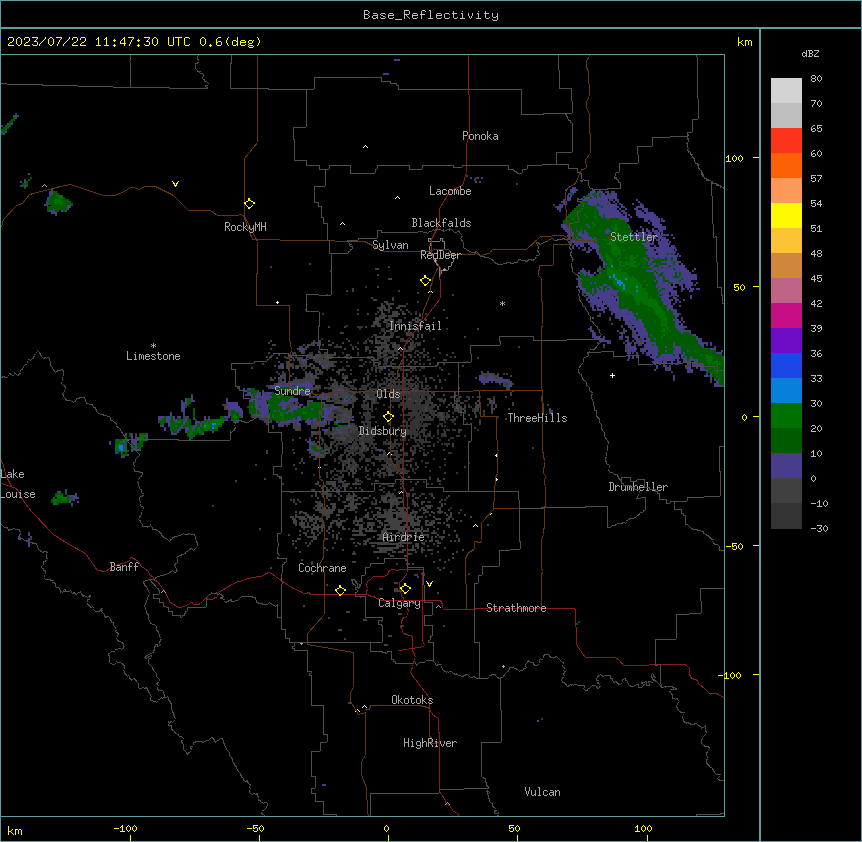This screenshot has height=842, width=862.
Task: Pick the violet purple legend swatch
Action: 786,340
